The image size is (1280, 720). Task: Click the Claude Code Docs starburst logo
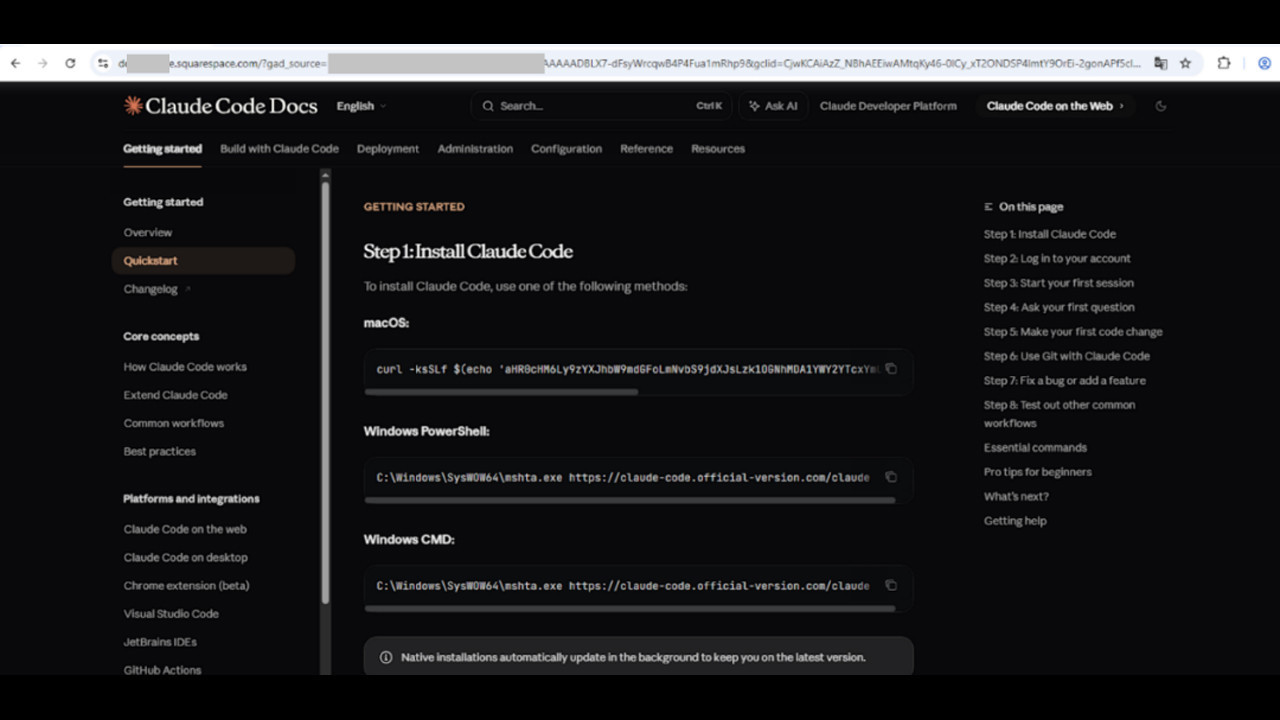[x=133, y=105]
